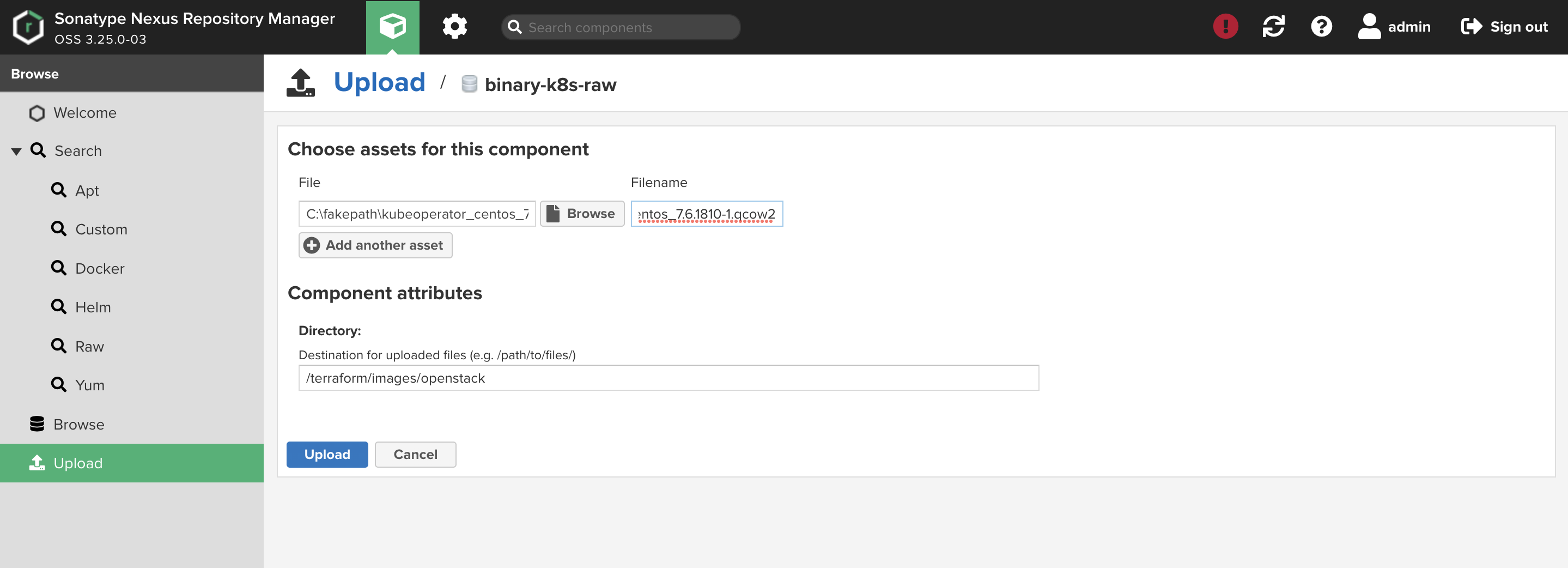This screenshot has width=1568, height=568.
Task: Click the Upload breadcrumb link
Action: [x=379, y=82]
